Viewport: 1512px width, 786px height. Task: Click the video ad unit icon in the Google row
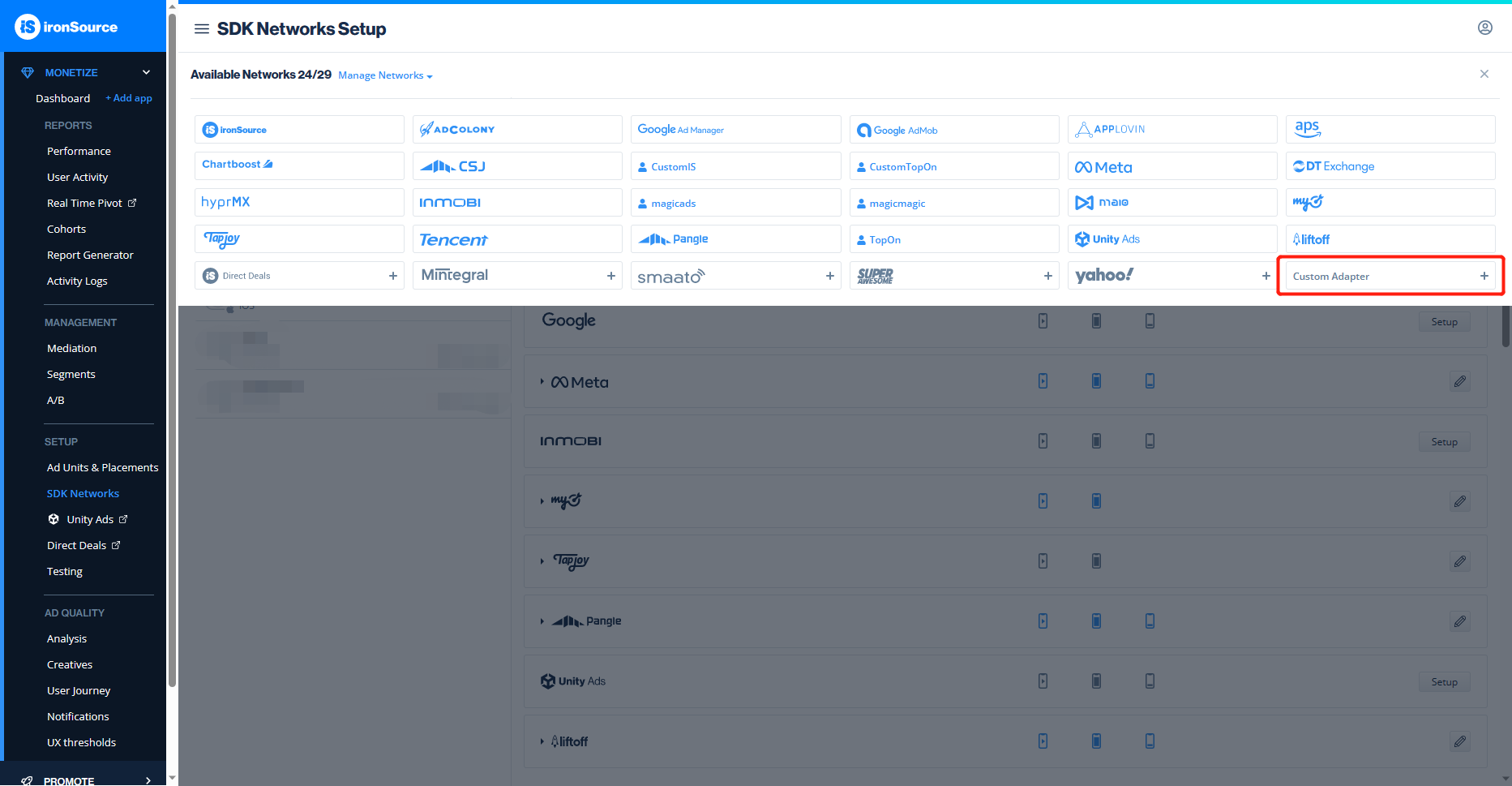point(1043,320)
